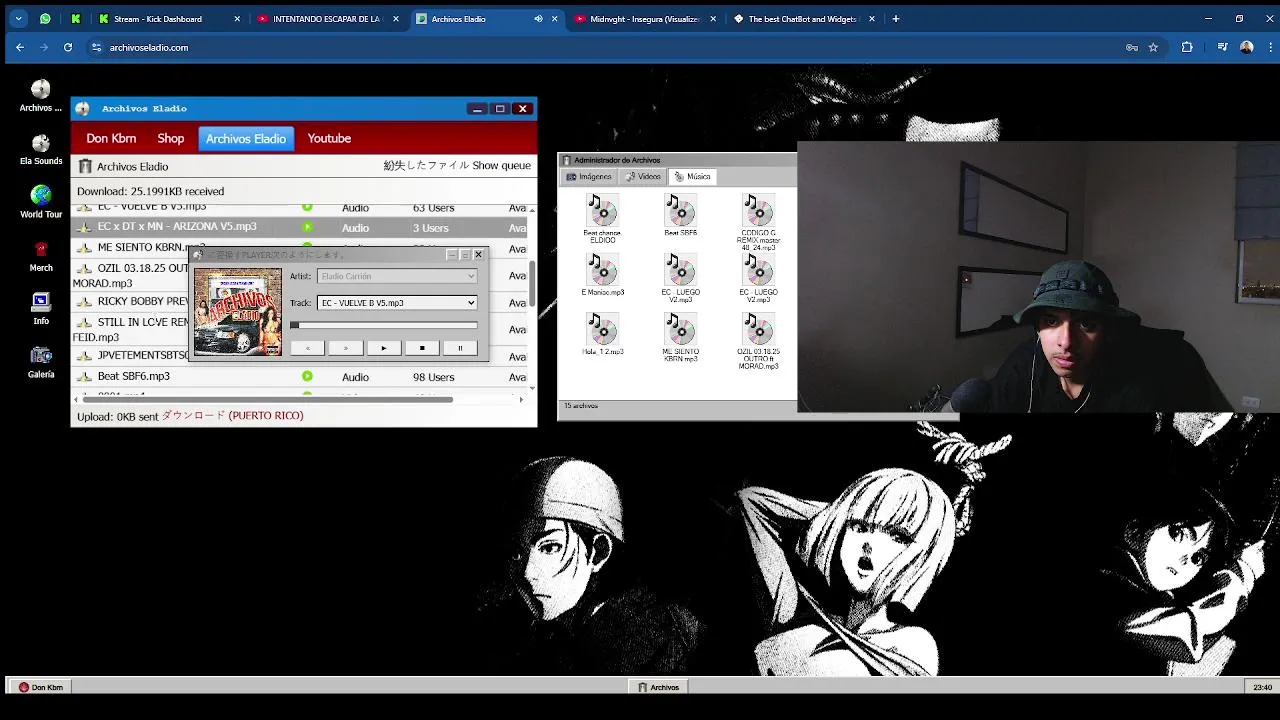The width and height of the screenshot is (1280, 720).
Task: Open a new browser tab
Action: (895, 19)
